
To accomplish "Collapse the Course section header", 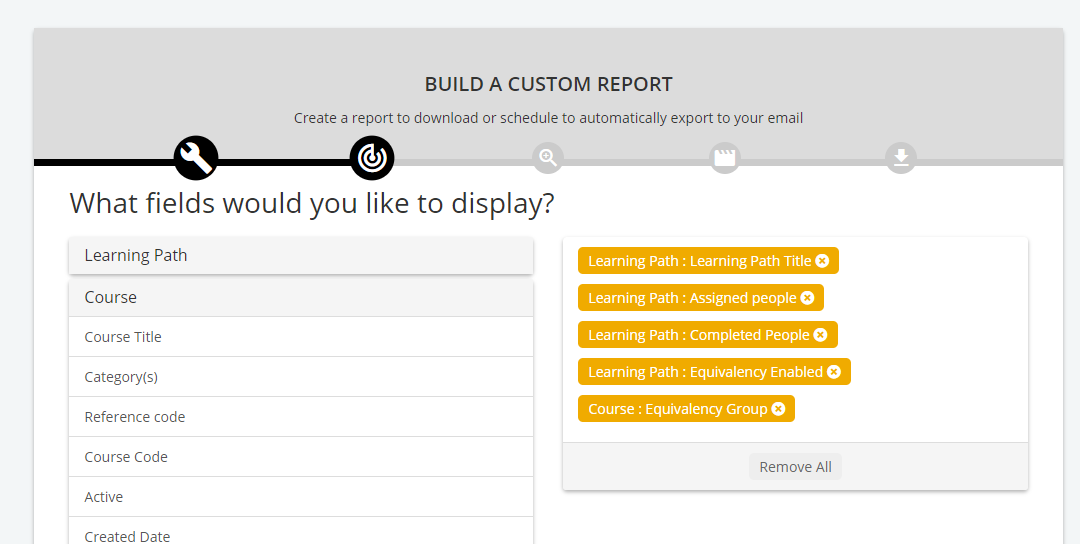I will click(301, 297).
